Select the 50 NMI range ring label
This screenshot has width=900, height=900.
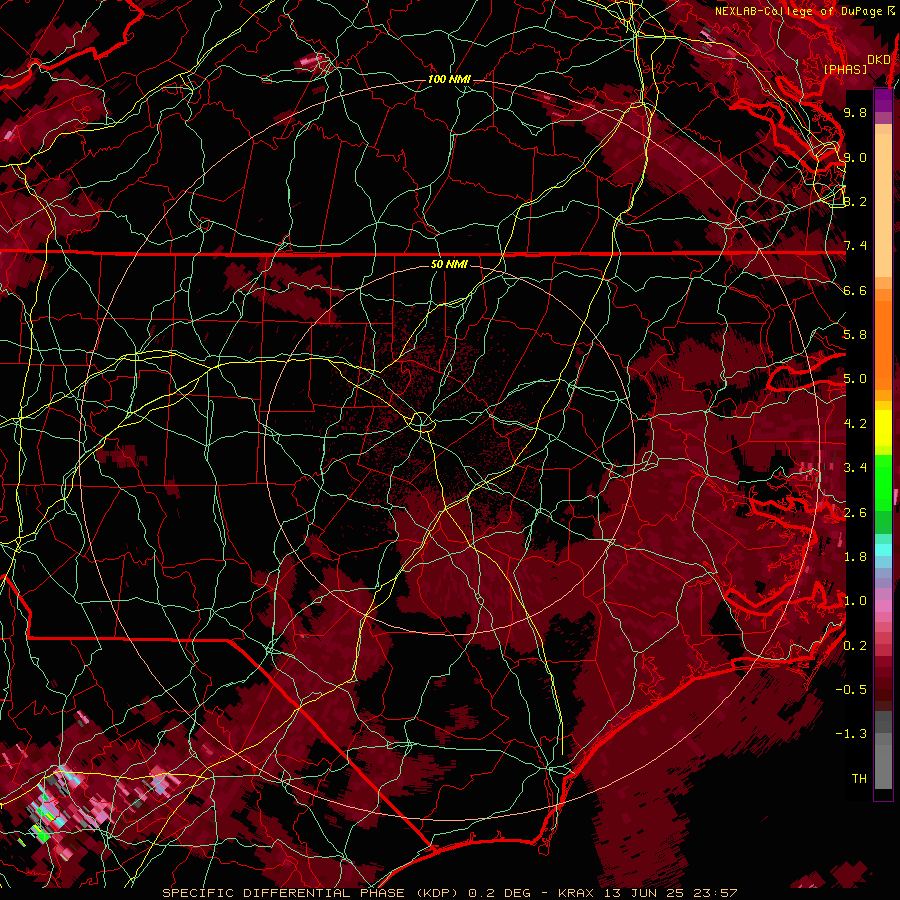[x=449, y=264]
